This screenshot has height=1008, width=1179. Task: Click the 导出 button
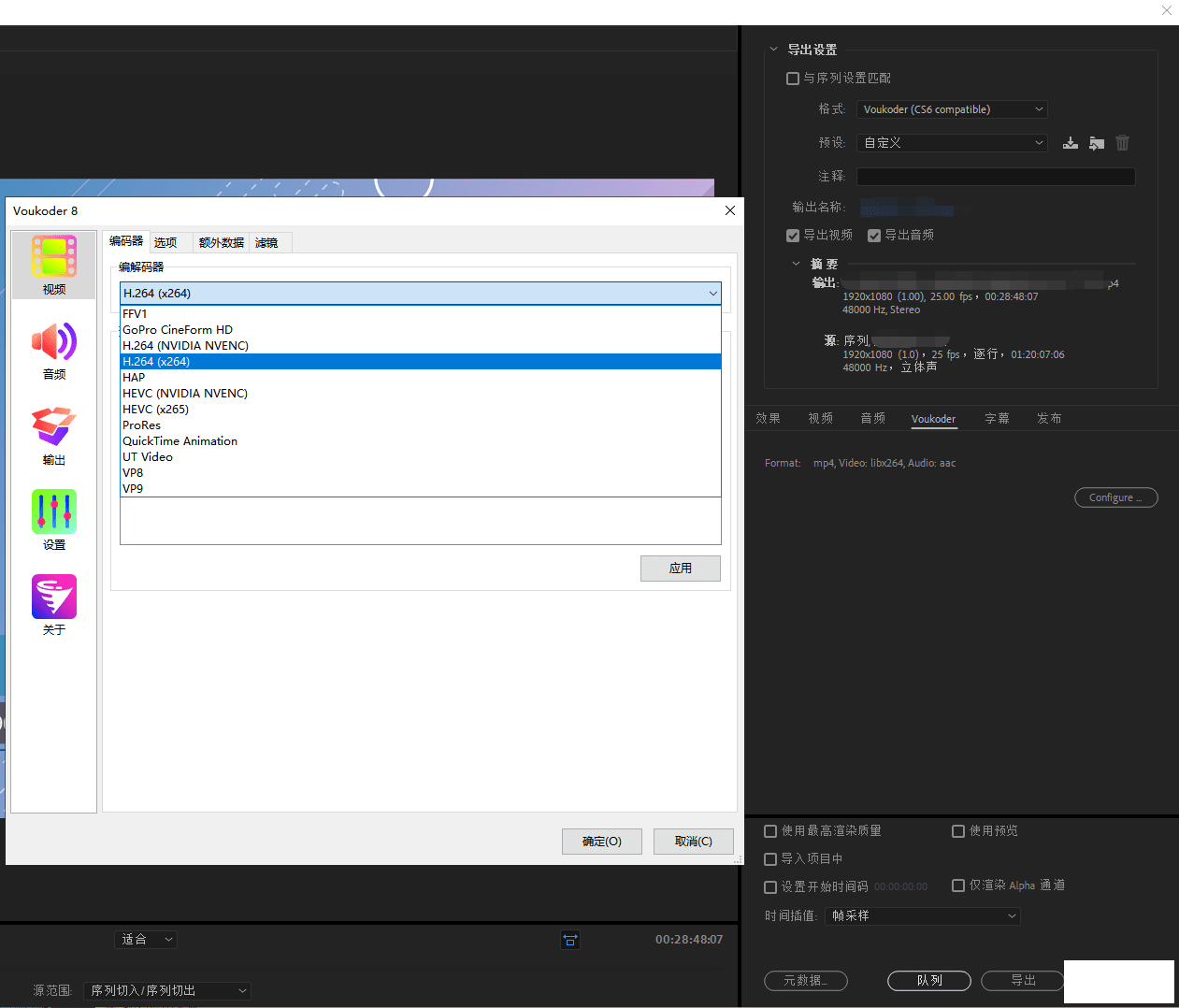pos(1023,981)
